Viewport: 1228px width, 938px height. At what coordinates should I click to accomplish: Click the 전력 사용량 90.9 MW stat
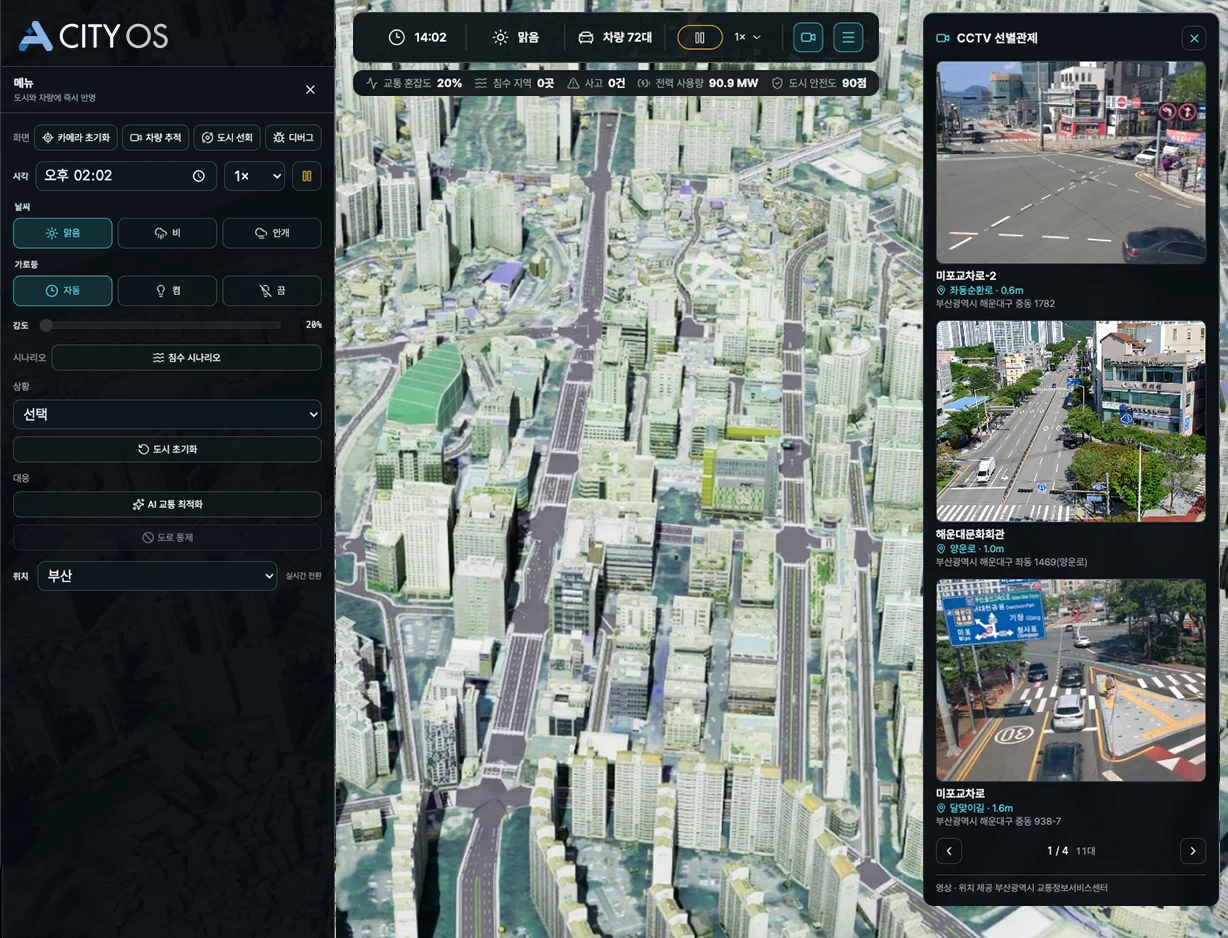tap(698, 83)
